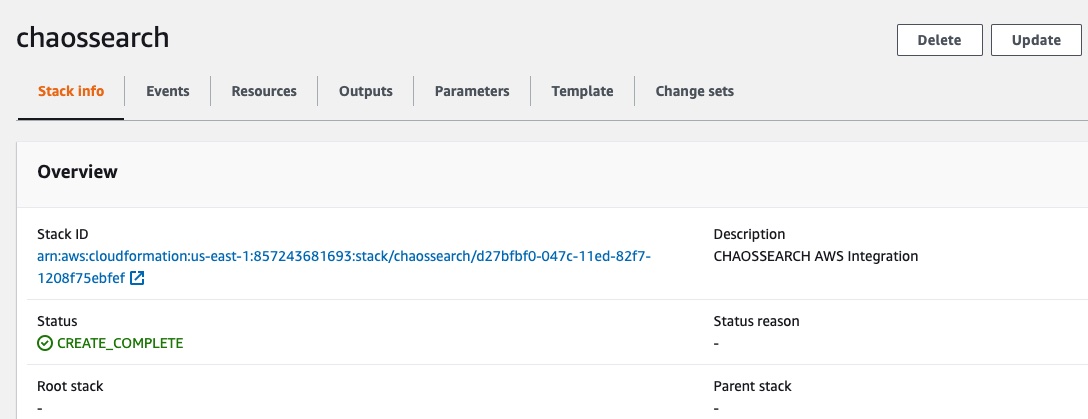This screenshot has width=1088, height=419.
Task: Open the Stack ID ARN link
Action: tap(343, 267)
